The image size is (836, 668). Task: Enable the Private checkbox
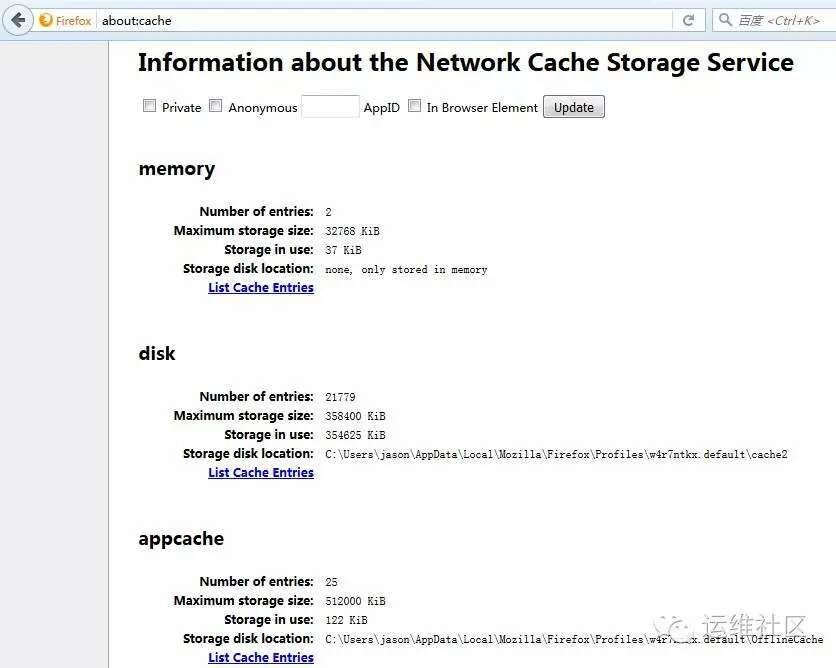[x=149, y=106]
